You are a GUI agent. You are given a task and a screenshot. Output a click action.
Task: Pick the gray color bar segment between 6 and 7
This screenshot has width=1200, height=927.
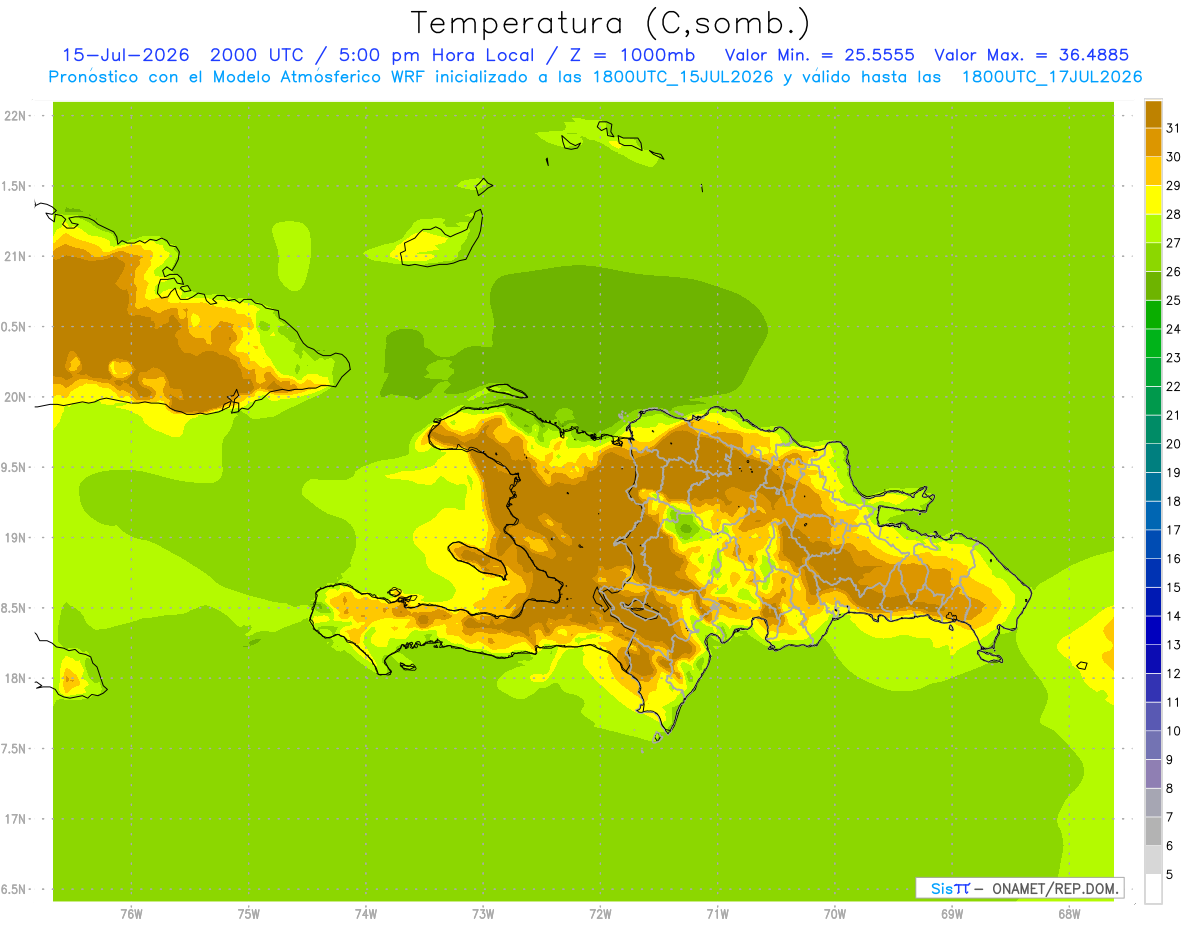(1153, 831)
